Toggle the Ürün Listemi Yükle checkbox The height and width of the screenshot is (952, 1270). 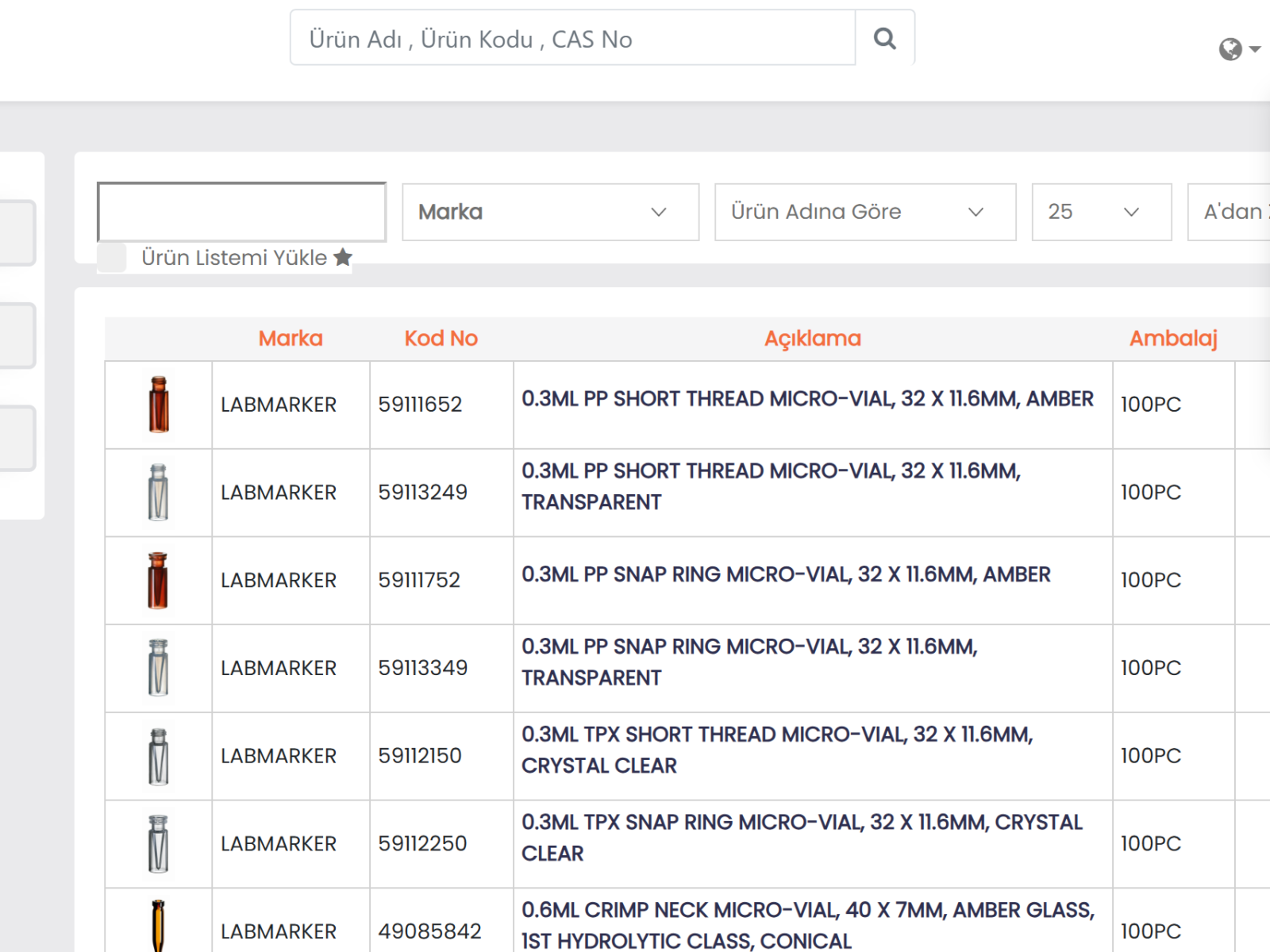pyautogui.click(x=112, y=258)
